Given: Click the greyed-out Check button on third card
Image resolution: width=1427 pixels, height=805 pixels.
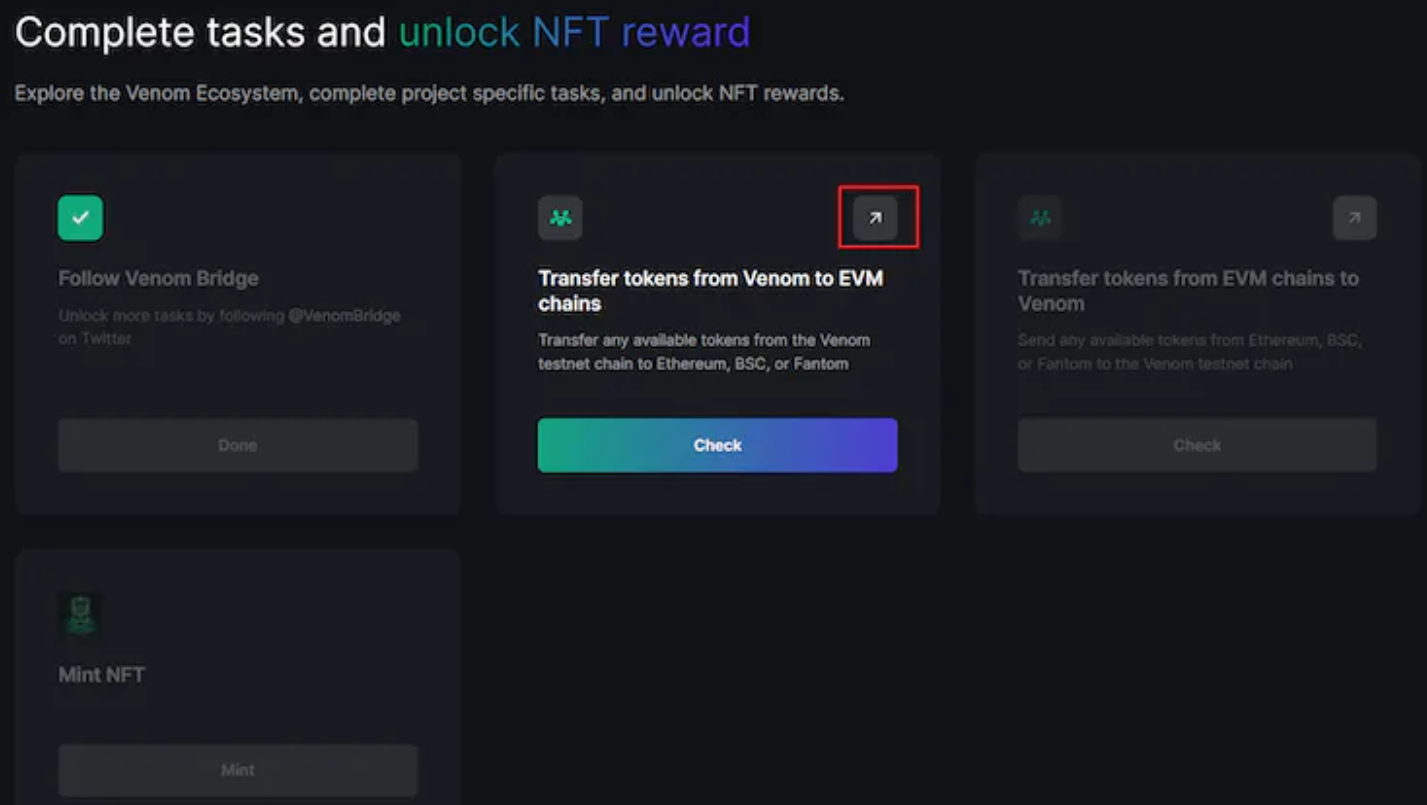Looking at the screenshot, I should click(x=1197, y=445).
